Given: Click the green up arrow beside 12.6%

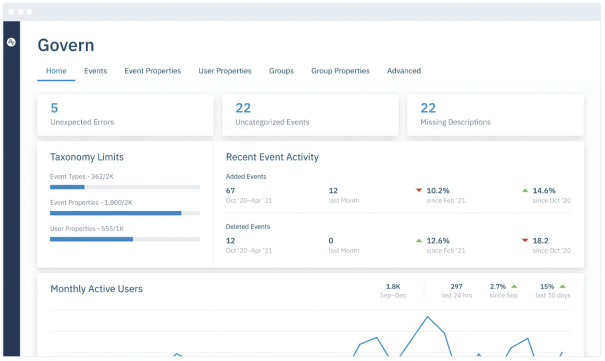Looking at the screenshot, I should (419, 241).
